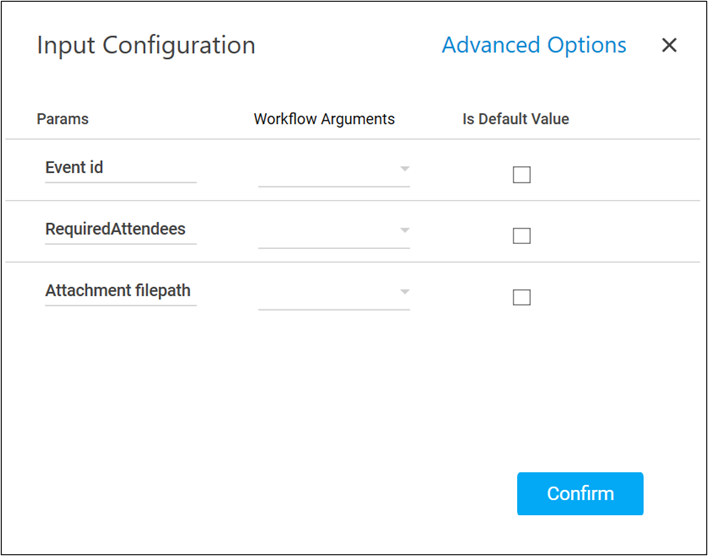Click the Workflow Arguments column header
Image resolution: width=708 pixels, height=556 pixels.
[324, 119]
